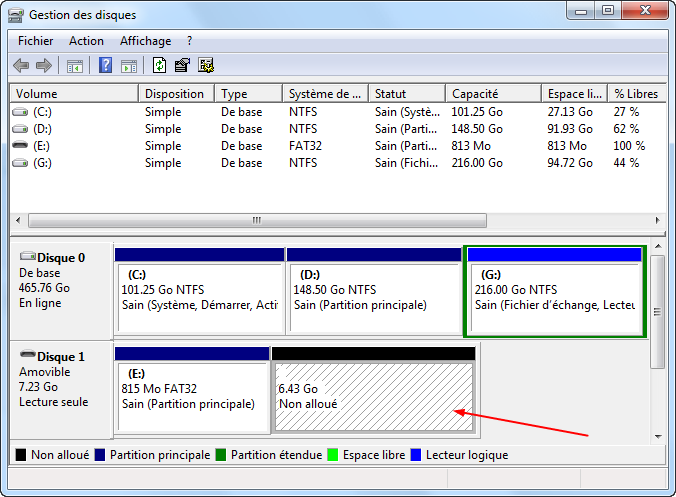
Task: Toggle the action pane toolbar icon
Action: [x=129, y=66]
